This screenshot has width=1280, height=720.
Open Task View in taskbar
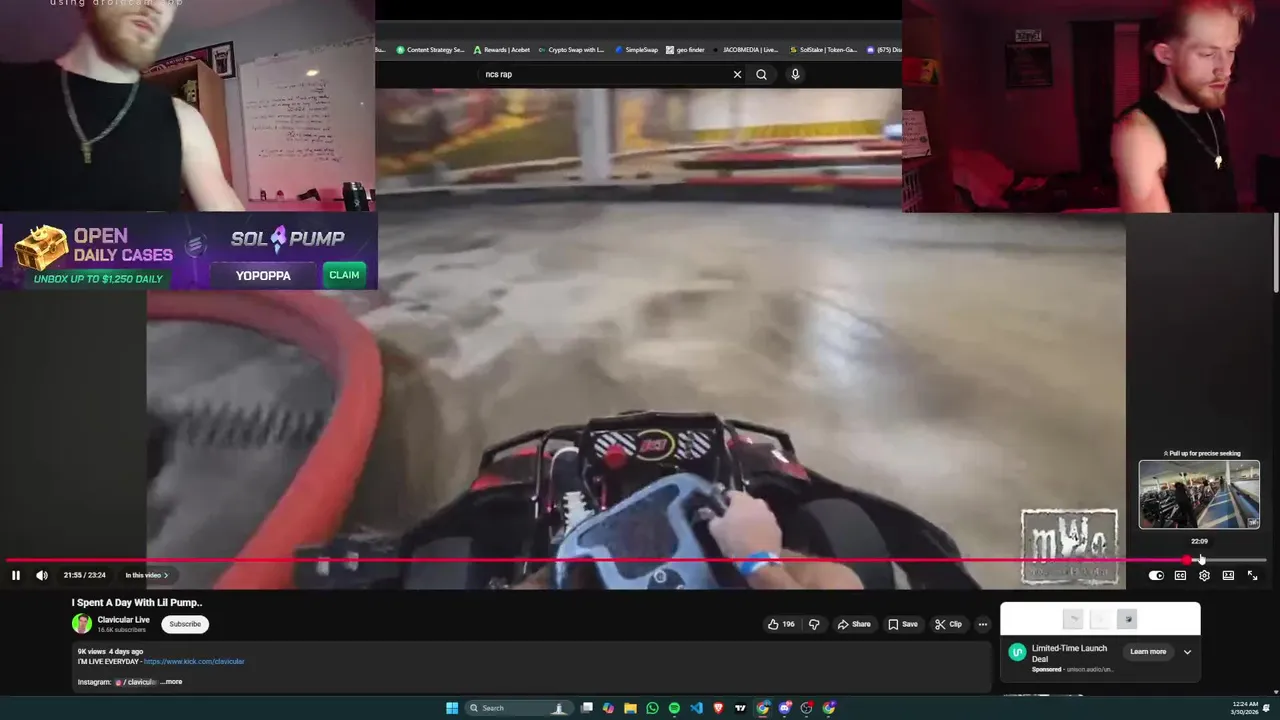(x=587, y=708)
